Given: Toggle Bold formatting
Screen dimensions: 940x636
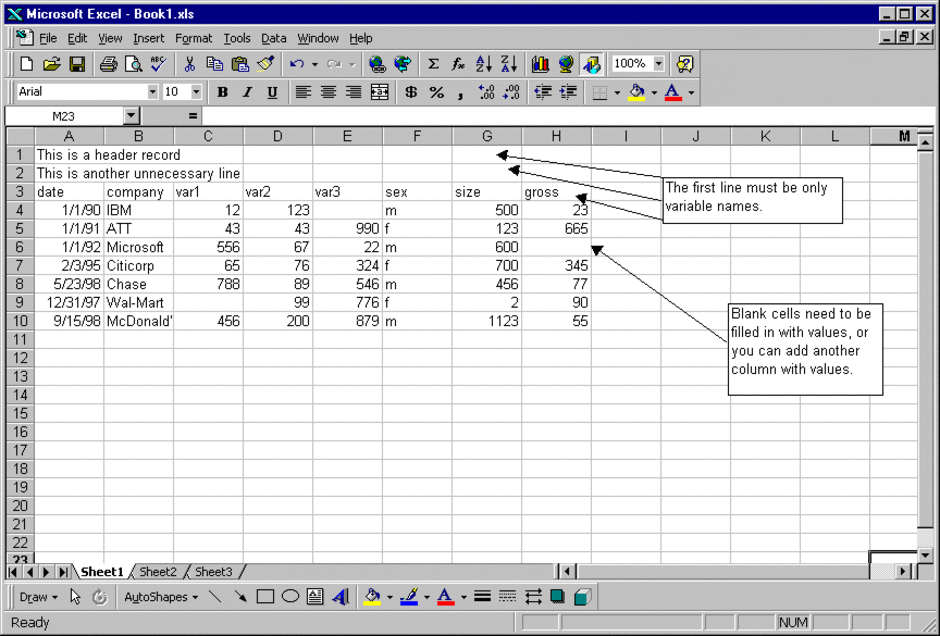Looking at the screenshot, I should pos(222,92).
